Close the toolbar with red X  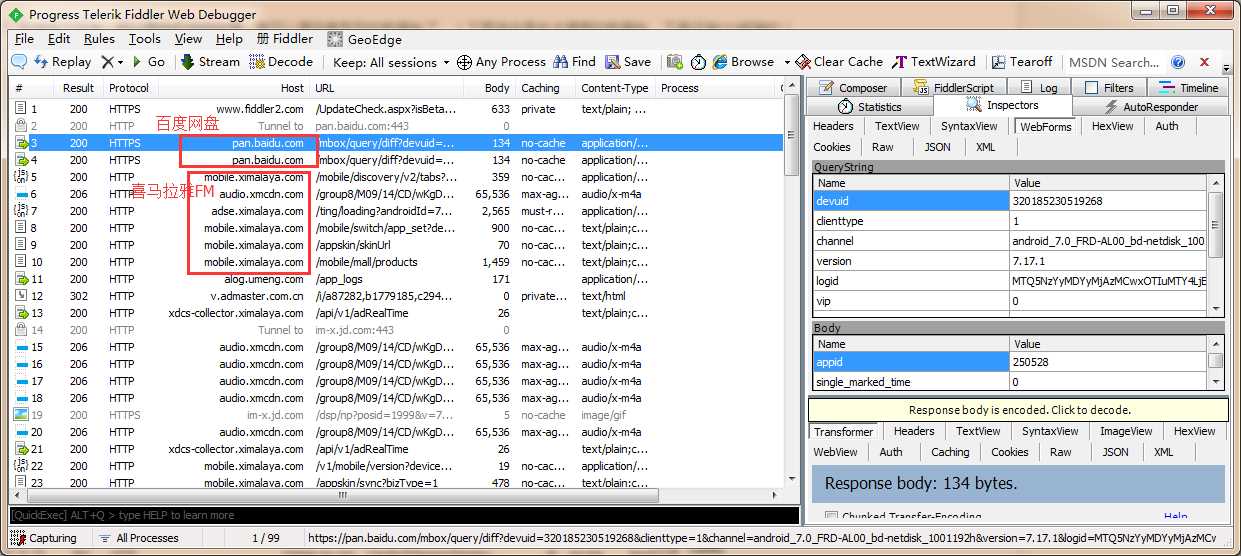coord(1204,62)
